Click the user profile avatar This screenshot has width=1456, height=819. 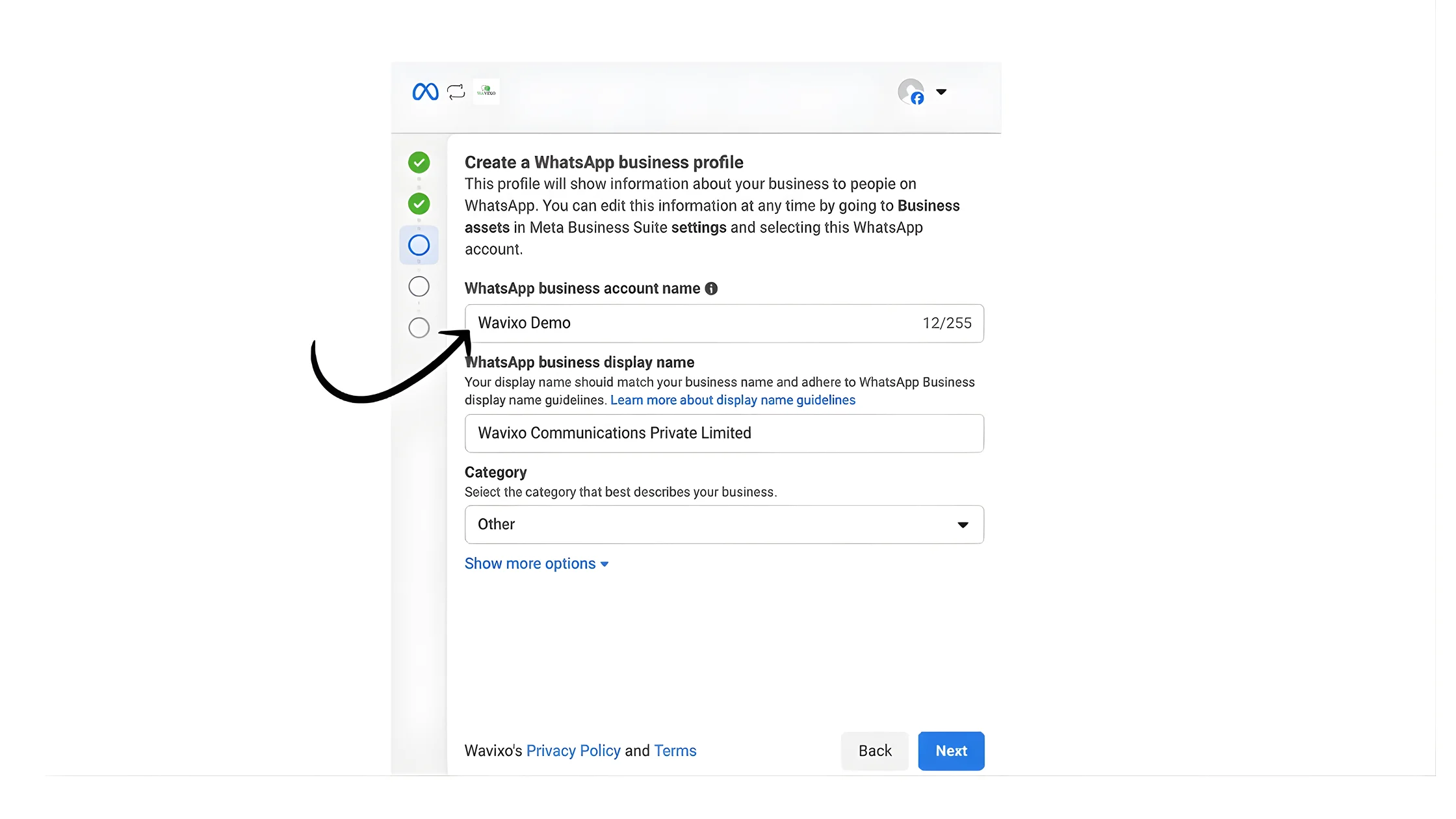point(911,92)
